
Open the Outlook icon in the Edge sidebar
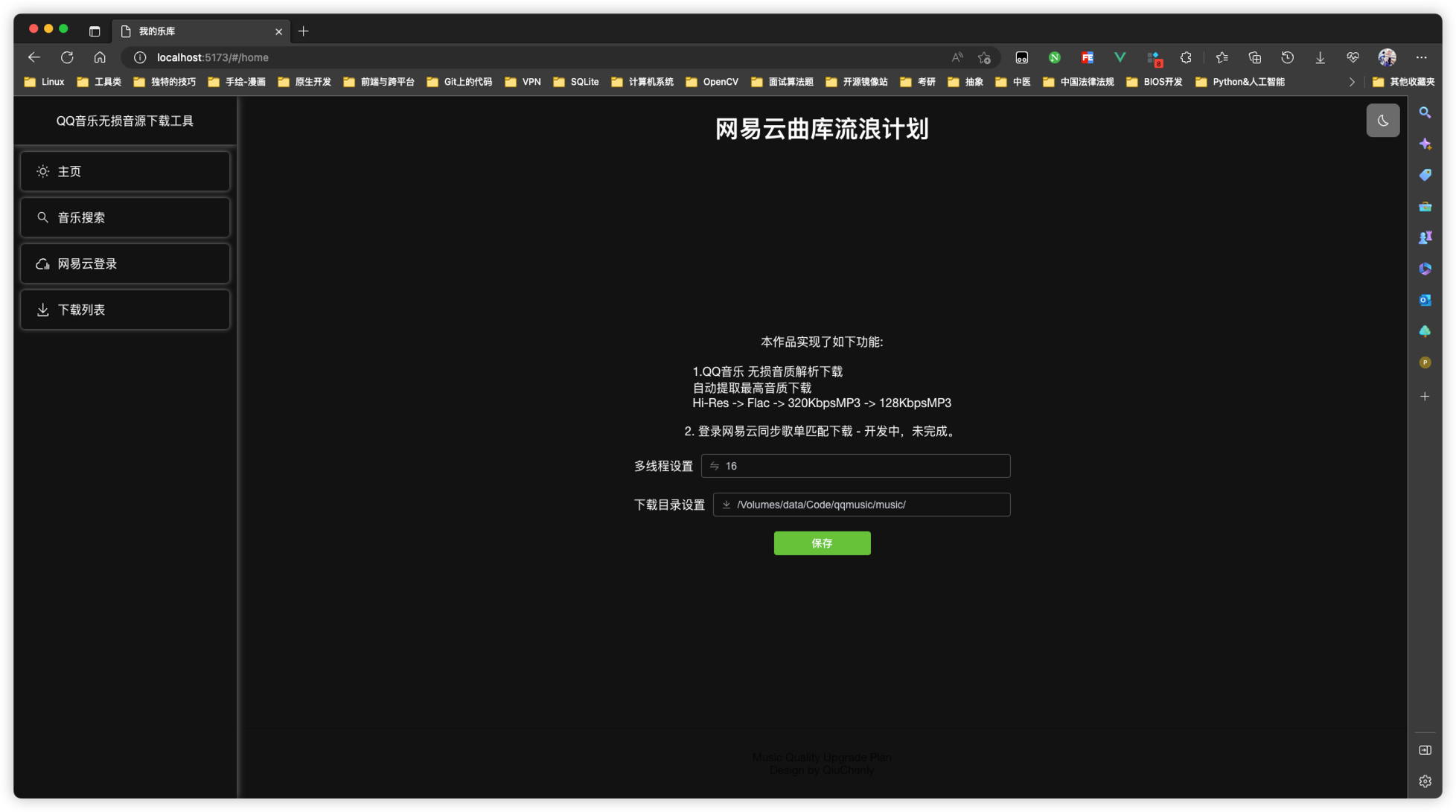pos(1425,300)
